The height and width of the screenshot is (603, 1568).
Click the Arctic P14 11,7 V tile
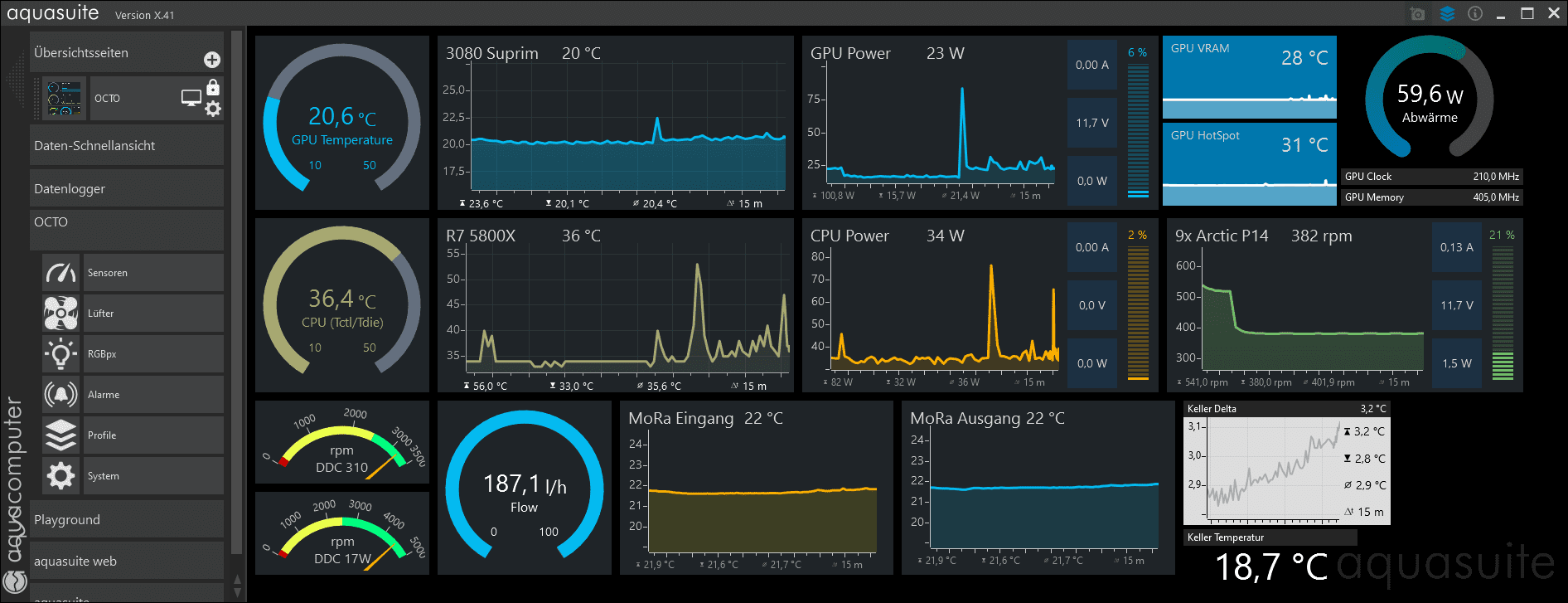(1457, 305)
